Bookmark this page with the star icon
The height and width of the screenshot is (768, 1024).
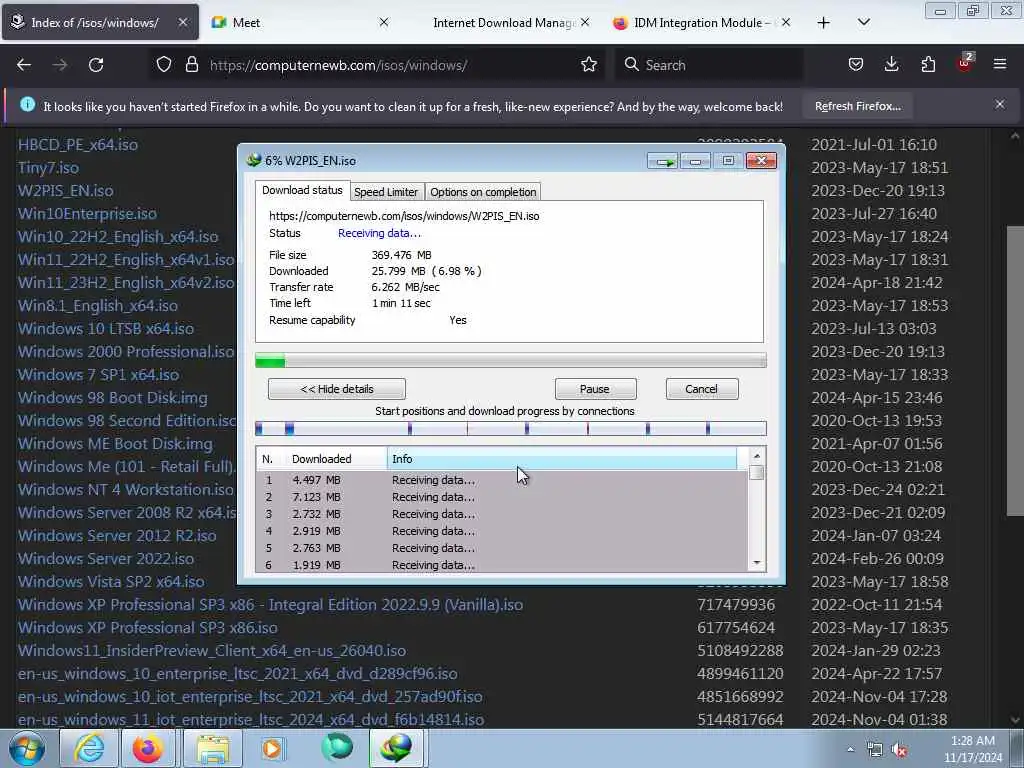point(589,65)
